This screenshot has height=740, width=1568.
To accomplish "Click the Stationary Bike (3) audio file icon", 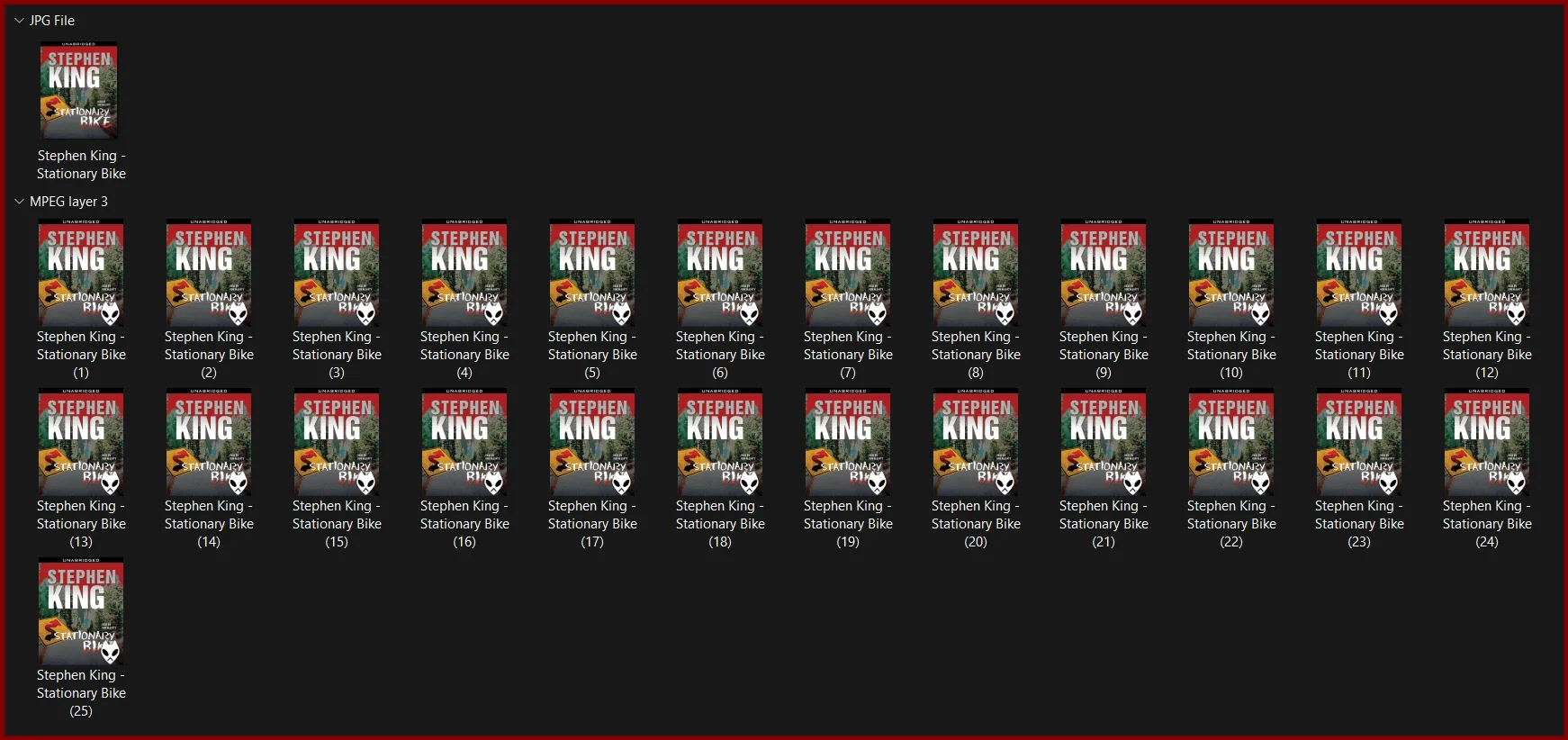I will click(x=337, y=273).
